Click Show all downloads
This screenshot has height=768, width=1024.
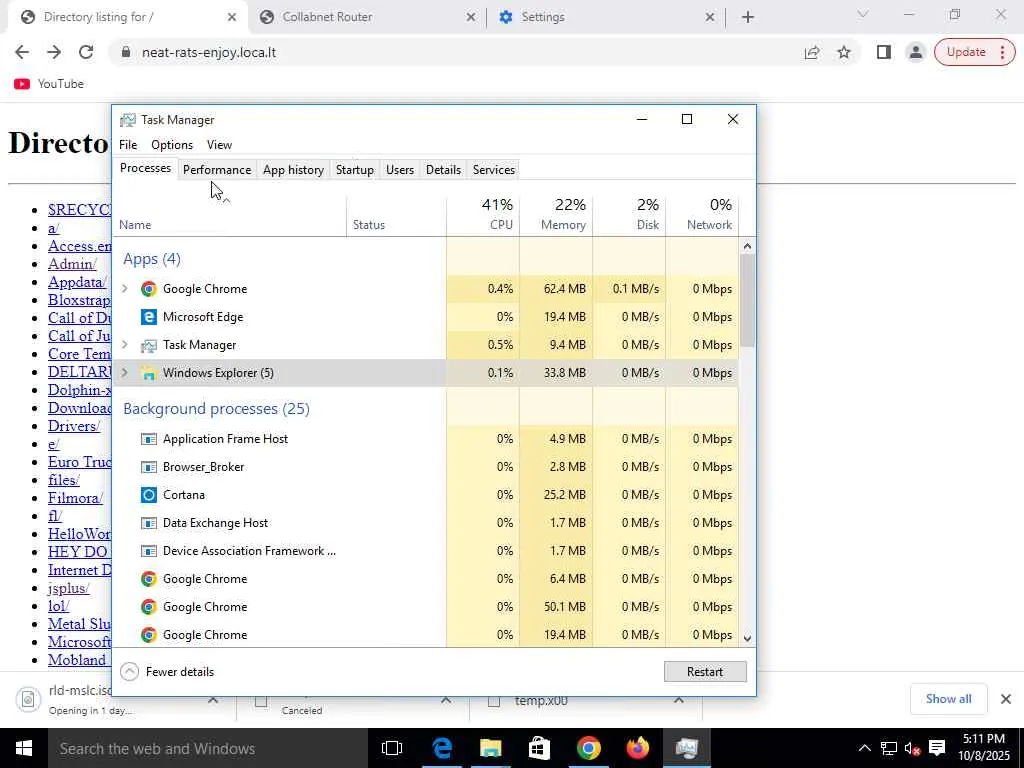[x=948, y=699]
